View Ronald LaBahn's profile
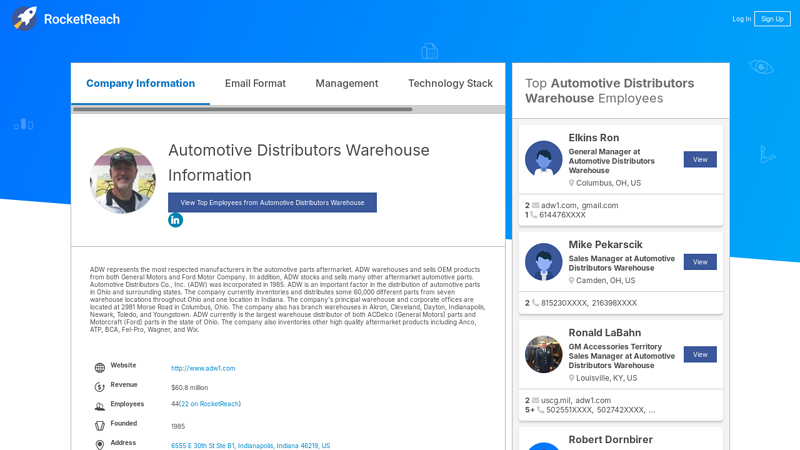The width and height of the screenshot is (800, 450). pos(700,354)
